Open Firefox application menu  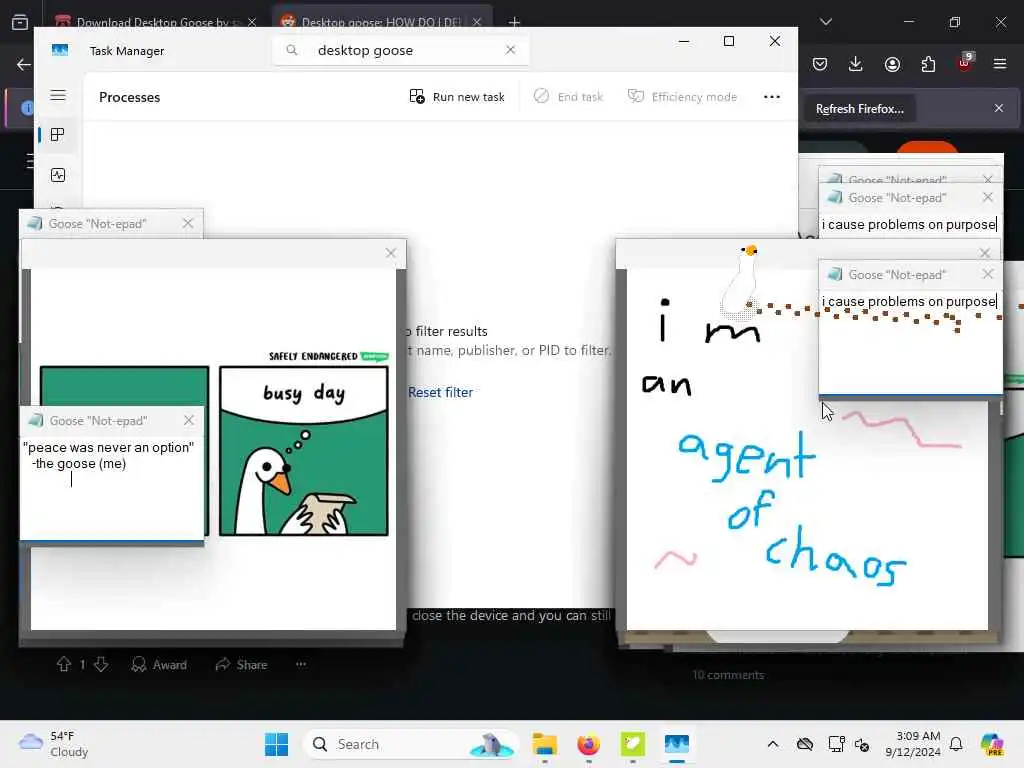1000,64
